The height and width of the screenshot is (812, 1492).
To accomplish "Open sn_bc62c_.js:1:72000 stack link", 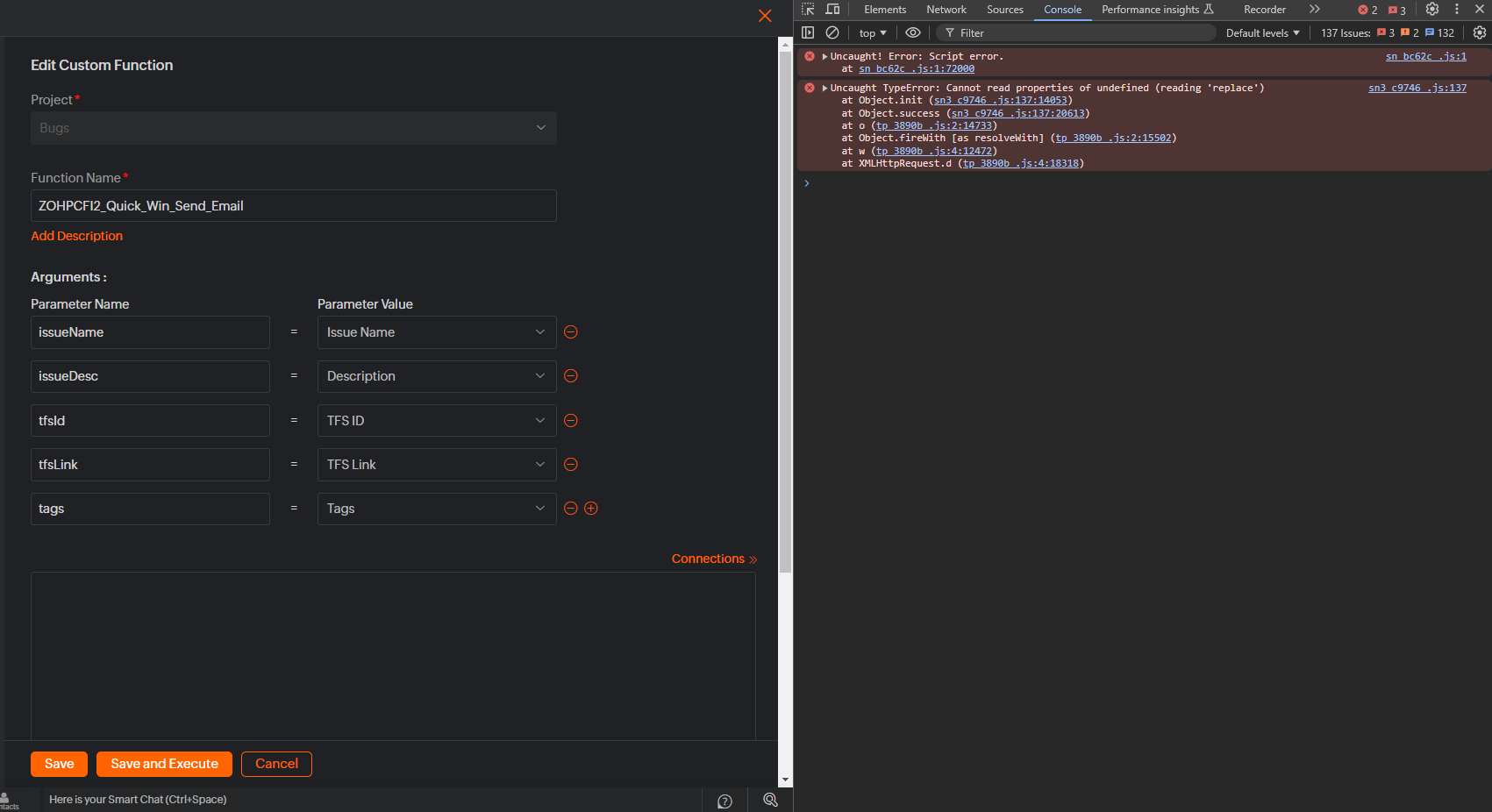I will [917, 68].
